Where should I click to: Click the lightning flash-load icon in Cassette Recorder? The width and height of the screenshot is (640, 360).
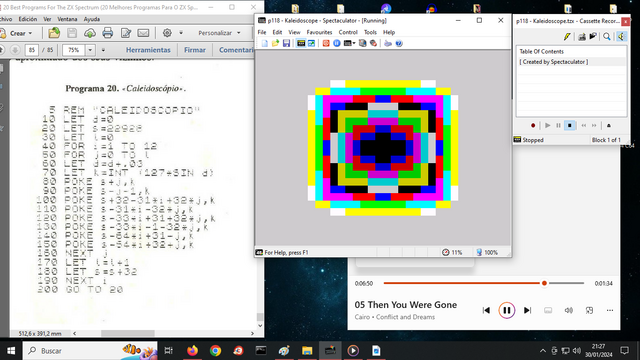coord(567,37)
